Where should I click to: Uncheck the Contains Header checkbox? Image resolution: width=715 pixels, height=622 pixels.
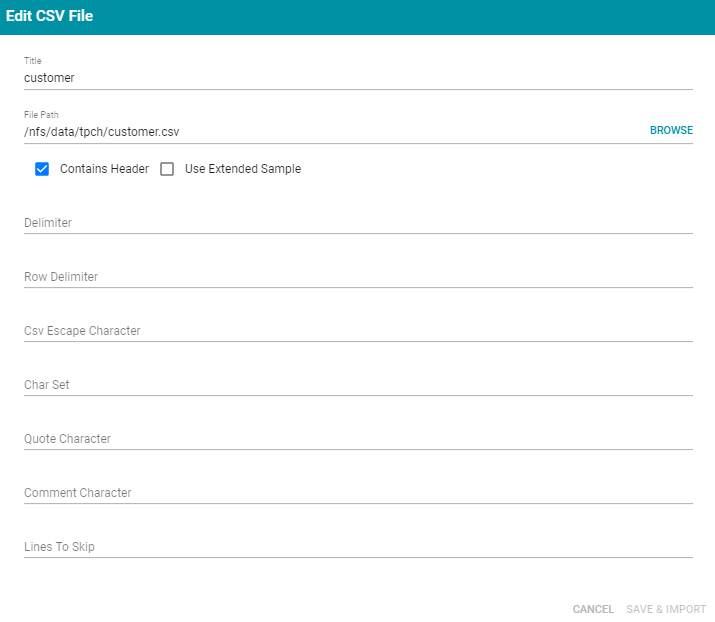(42, 169)
